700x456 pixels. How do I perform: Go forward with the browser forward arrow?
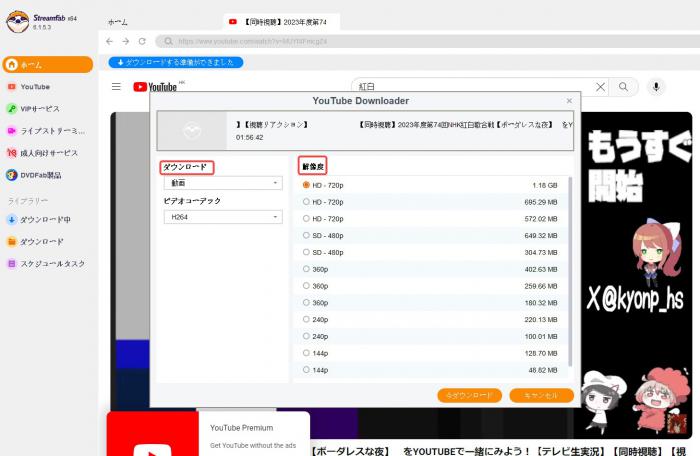(126, 41)
